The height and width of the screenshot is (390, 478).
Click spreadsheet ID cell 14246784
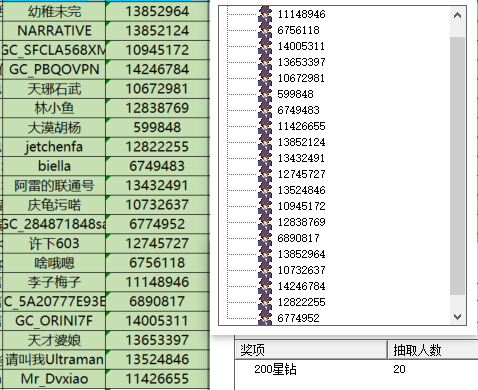click(157, 69)
